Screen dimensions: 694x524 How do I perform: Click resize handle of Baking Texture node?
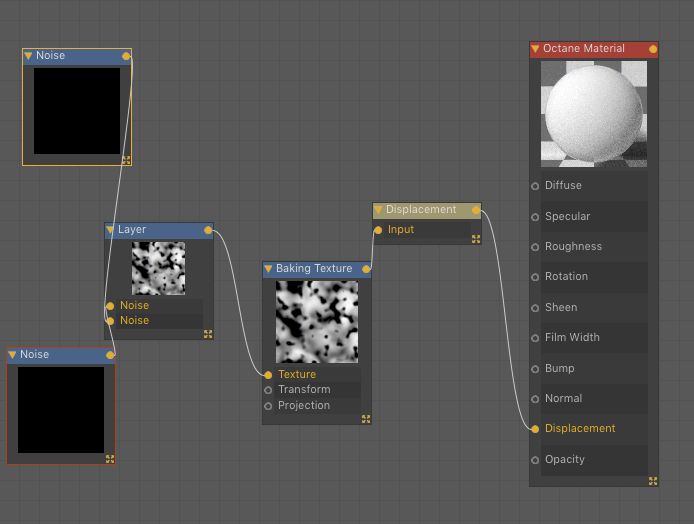pos(366,419)
